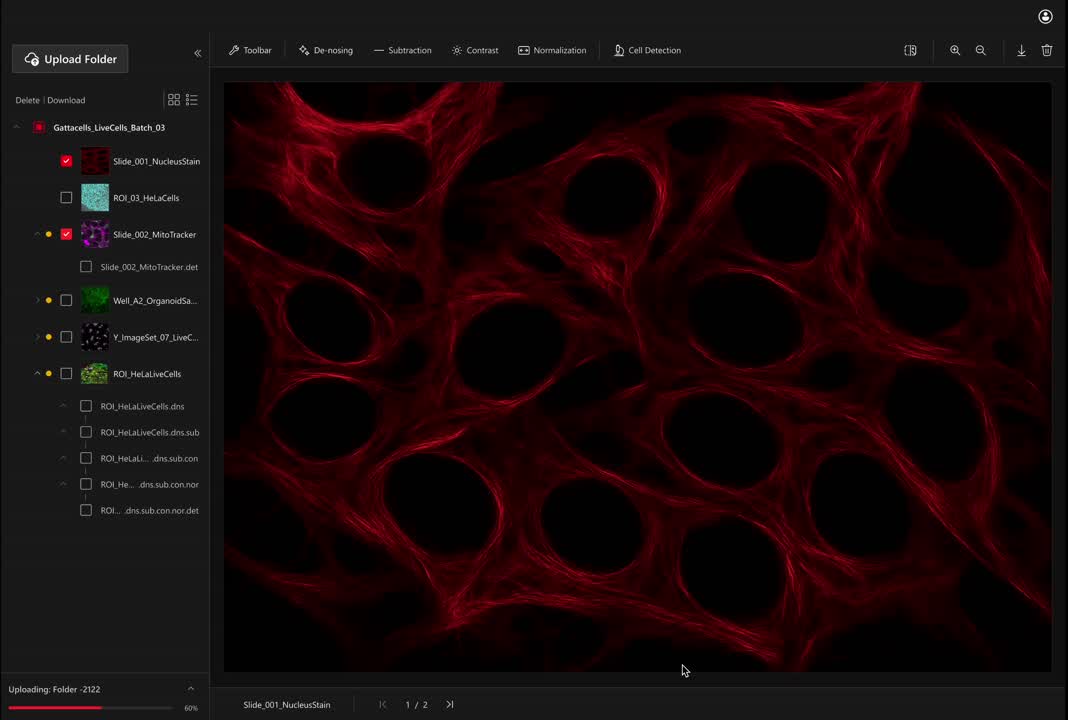Zoom in on the image
Screen dimensions: 1068x720
click(x=955, y=50)
